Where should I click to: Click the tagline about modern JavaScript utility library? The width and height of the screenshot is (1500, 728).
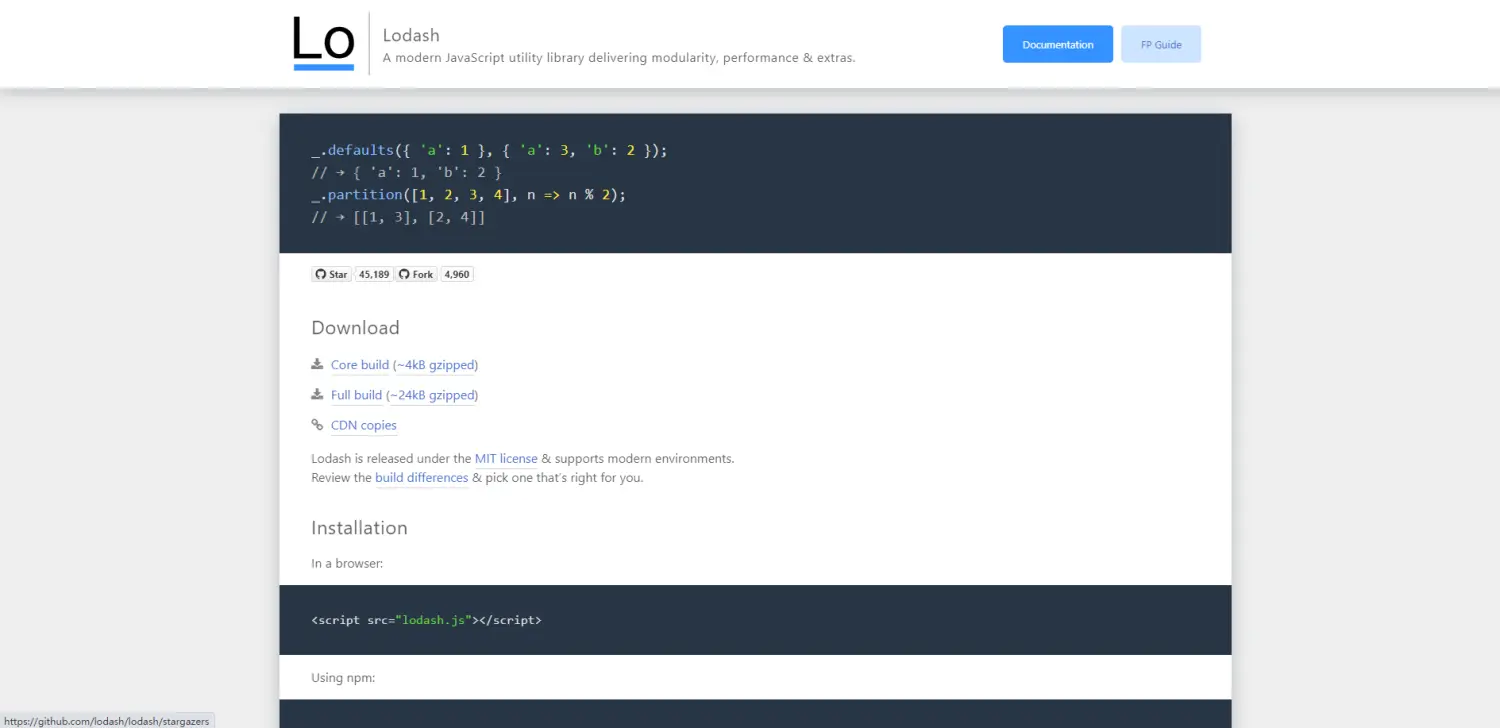(x=619, y=58)
